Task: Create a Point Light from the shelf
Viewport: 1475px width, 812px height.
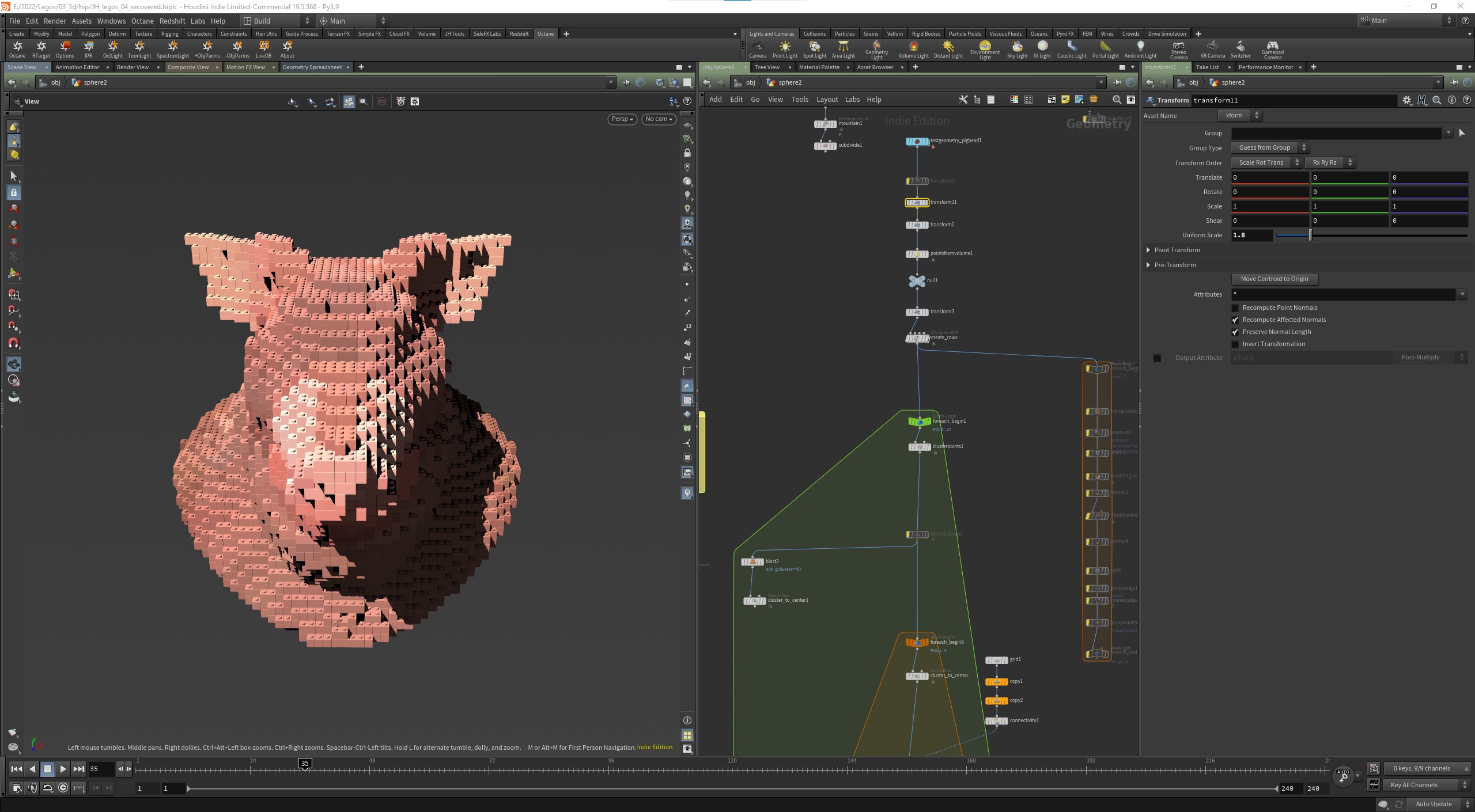Action: 785,50
